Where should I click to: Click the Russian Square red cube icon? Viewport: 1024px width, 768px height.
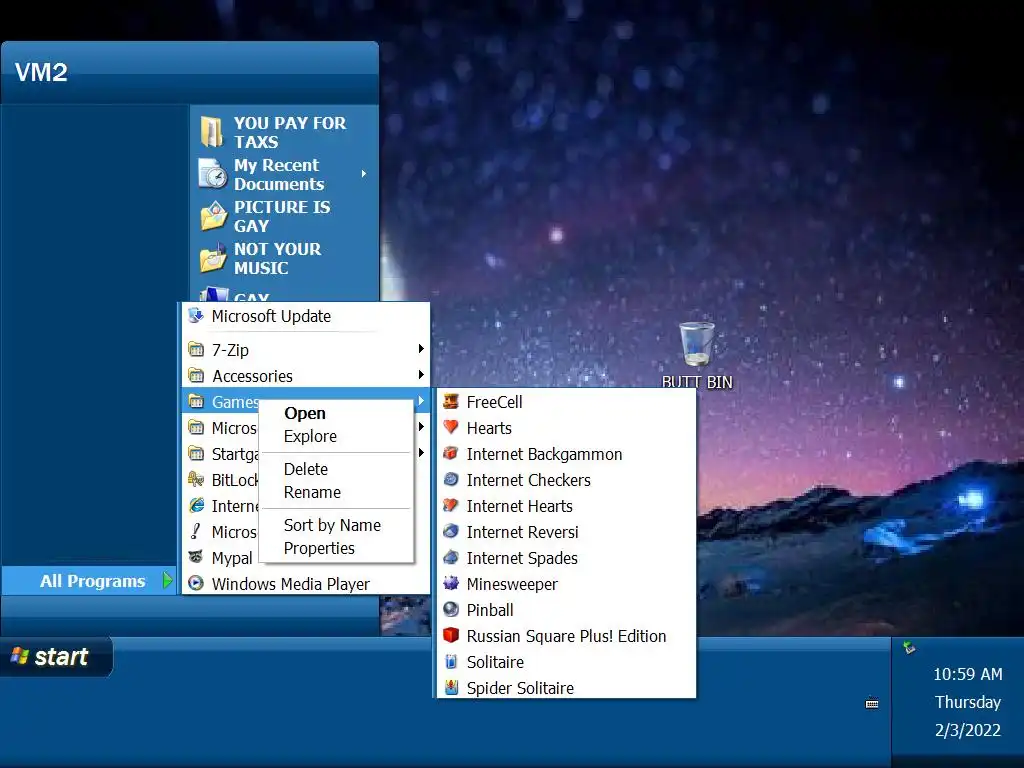click(x=451, y=635)
